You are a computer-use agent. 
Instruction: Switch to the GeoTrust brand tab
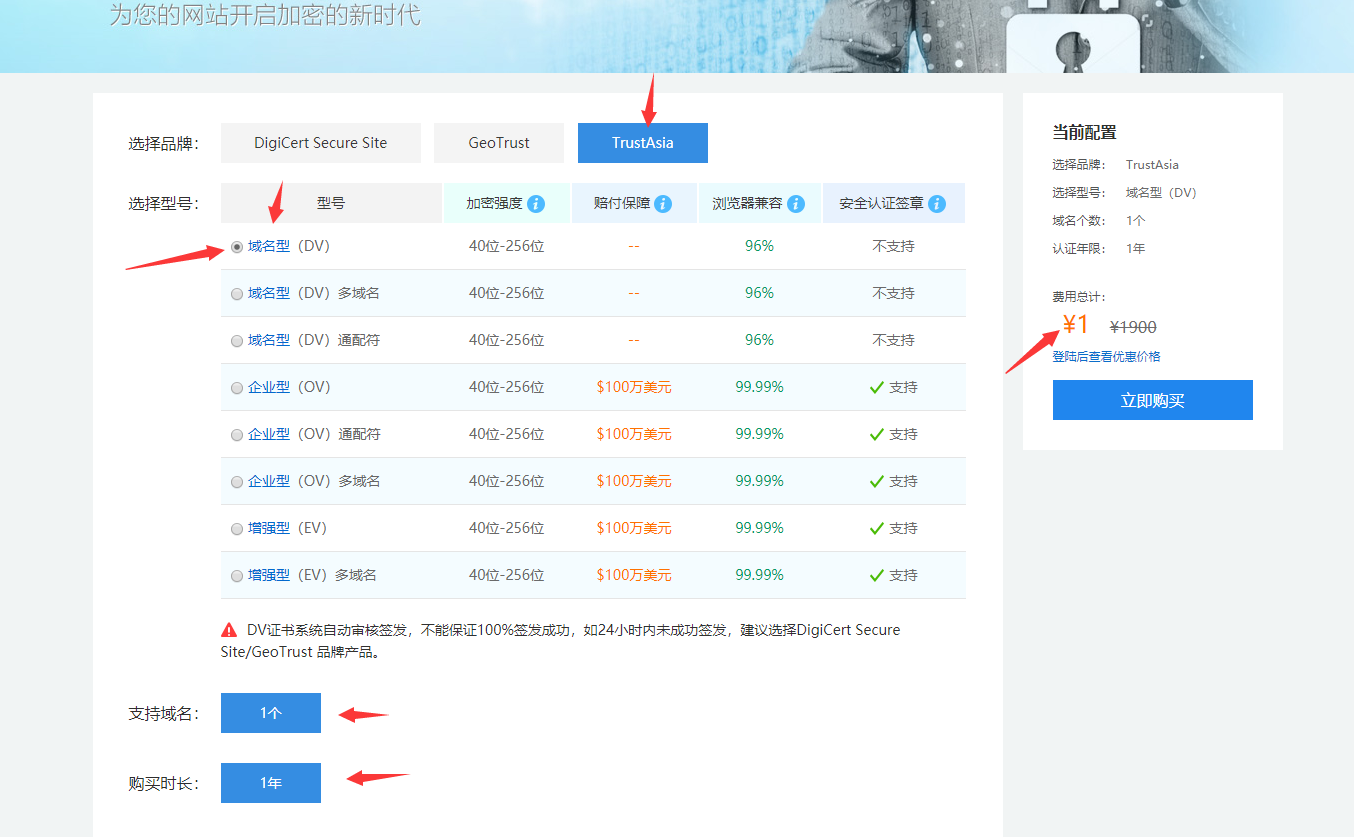click(499, 143)
